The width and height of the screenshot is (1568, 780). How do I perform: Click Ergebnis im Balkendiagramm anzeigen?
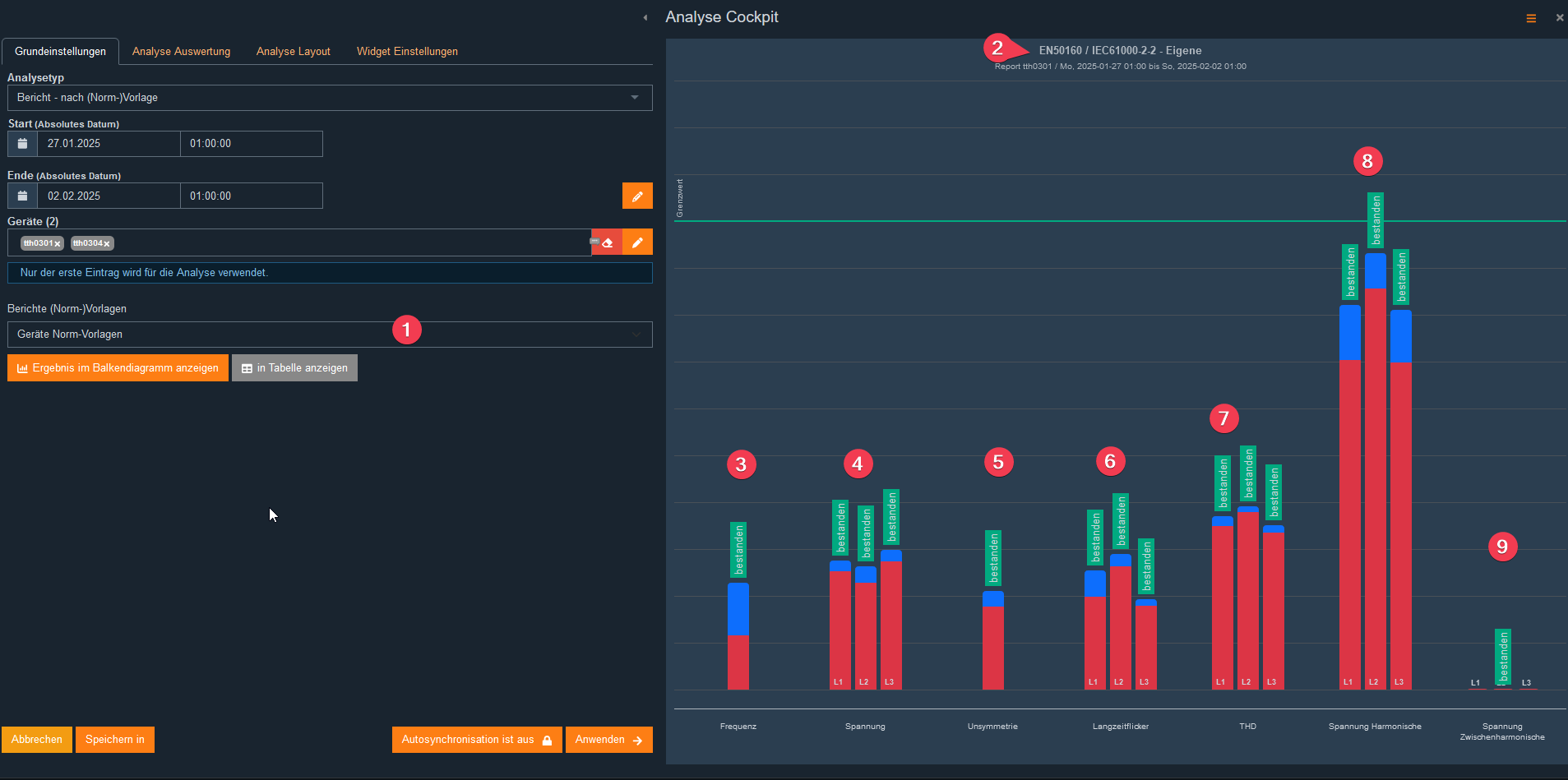pyautogui.click(x=118, y=368)
